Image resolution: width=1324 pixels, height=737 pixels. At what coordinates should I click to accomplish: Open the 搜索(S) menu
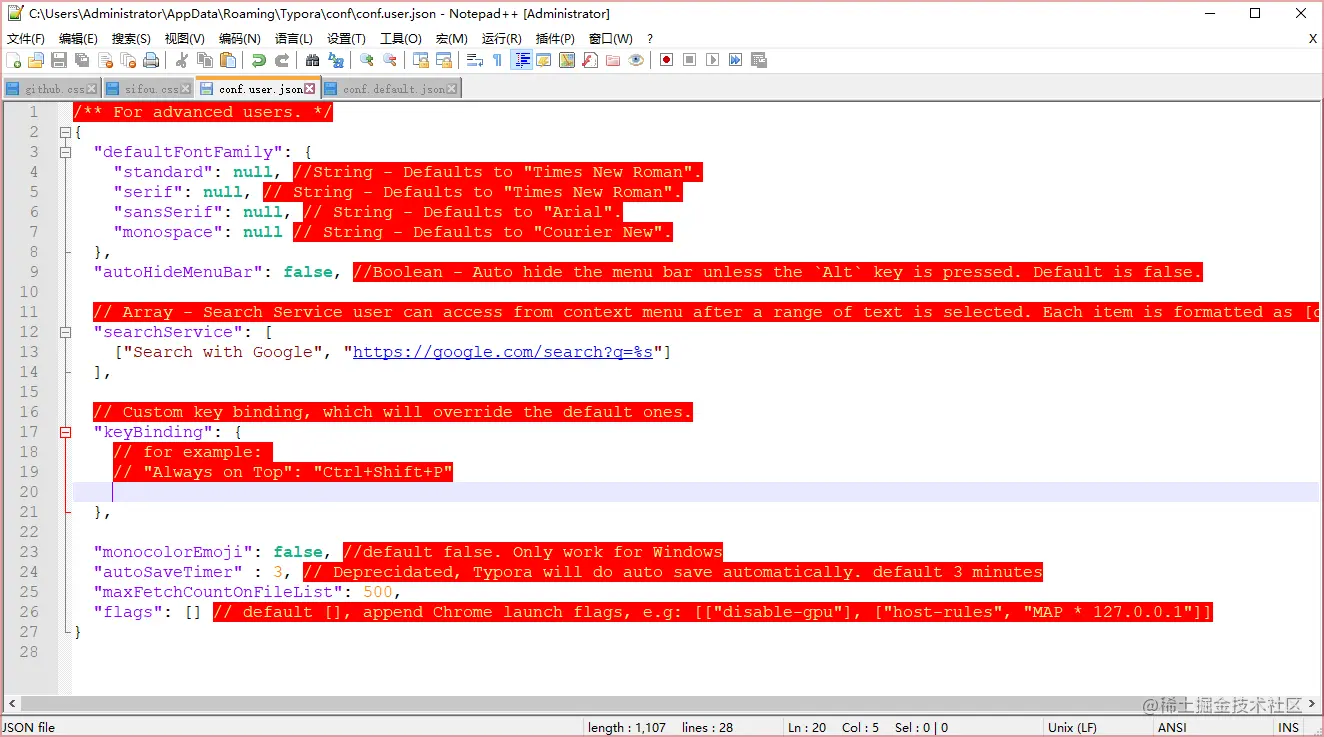tap(134, 38)
